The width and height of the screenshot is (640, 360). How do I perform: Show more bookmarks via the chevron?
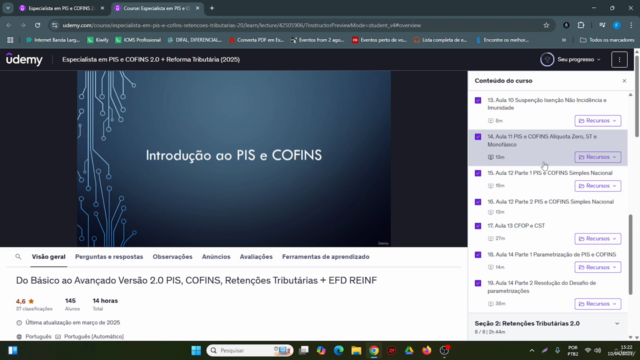(x=564, y=40)
